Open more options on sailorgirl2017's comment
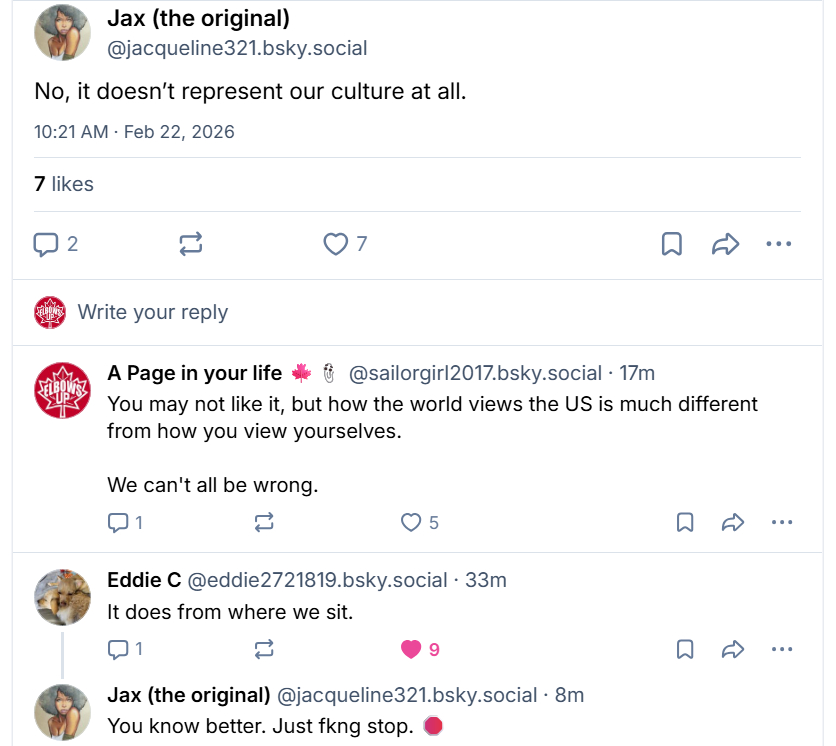Viewport: 836px width, 746px height. [782, 522]
